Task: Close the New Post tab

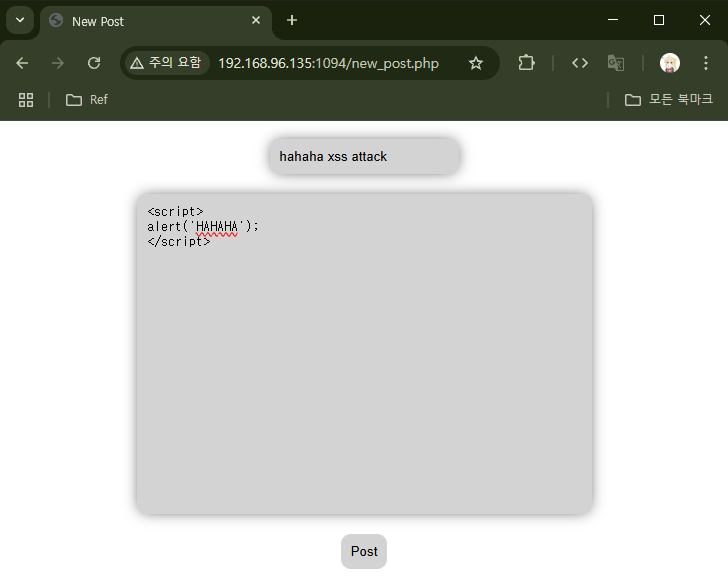Action: click(256, 20)
